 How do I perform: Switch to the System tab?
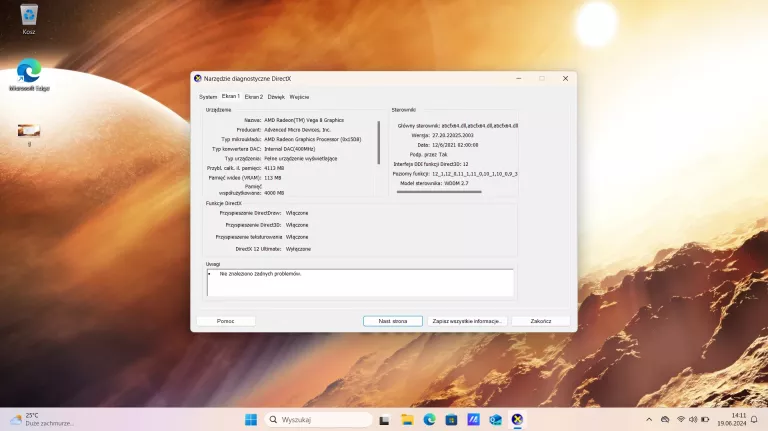coord(208,97)
